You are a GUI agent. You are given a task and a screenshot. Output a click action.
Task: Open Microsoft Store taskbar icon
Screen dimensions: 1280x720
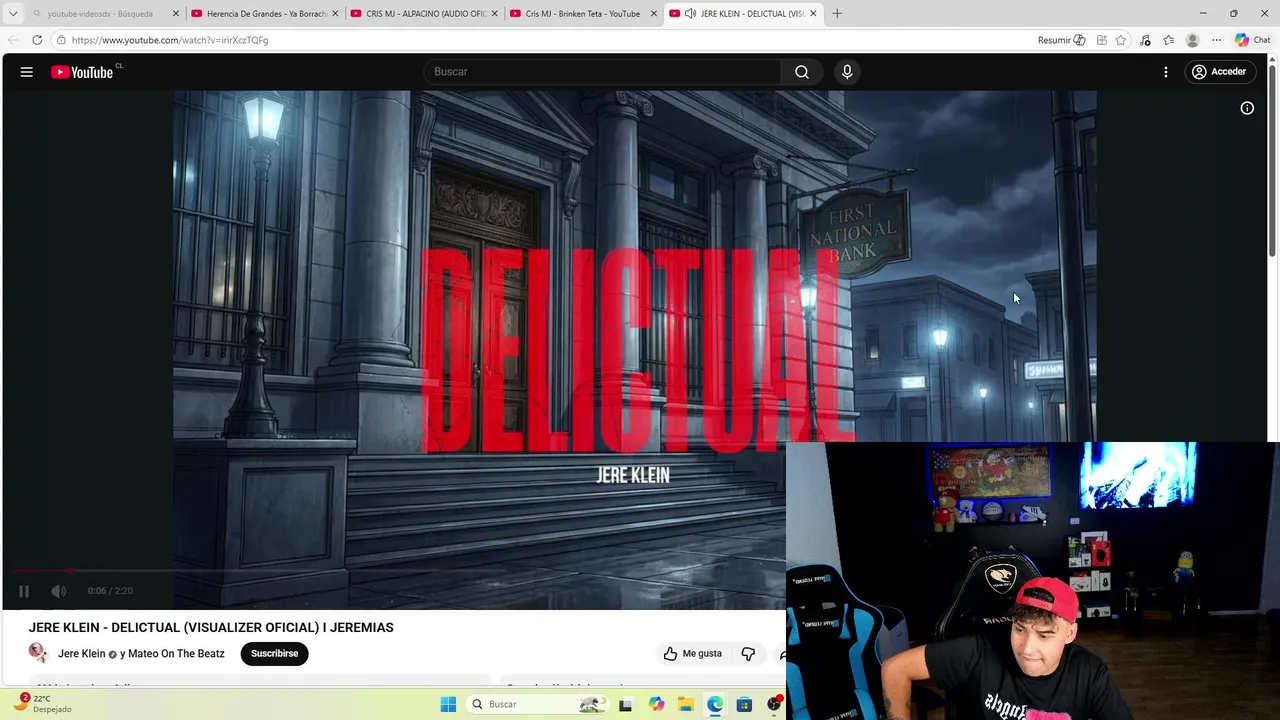tap(744, 705)
